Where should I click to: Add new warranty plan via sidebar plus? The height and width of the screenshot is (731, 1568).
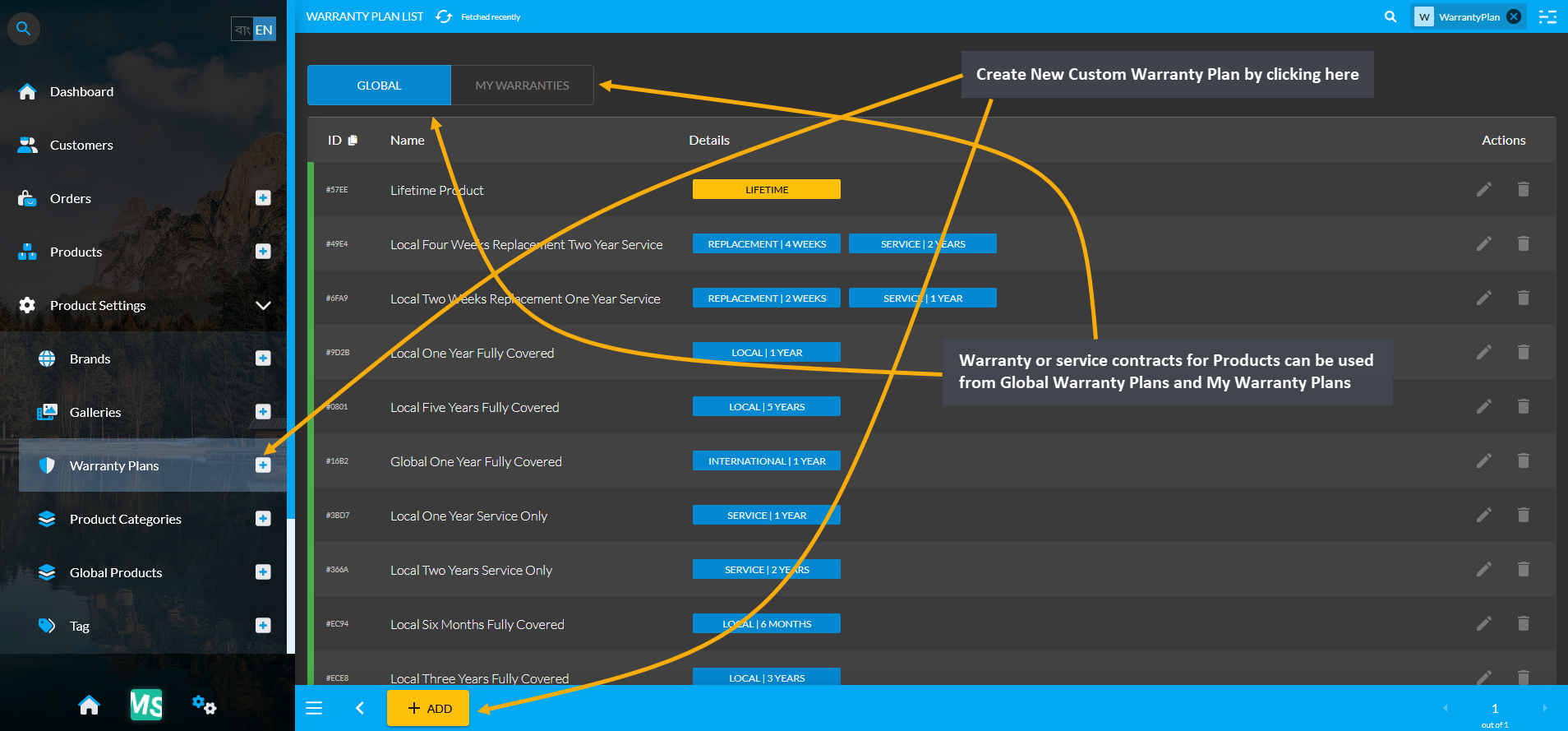[263, 465]
